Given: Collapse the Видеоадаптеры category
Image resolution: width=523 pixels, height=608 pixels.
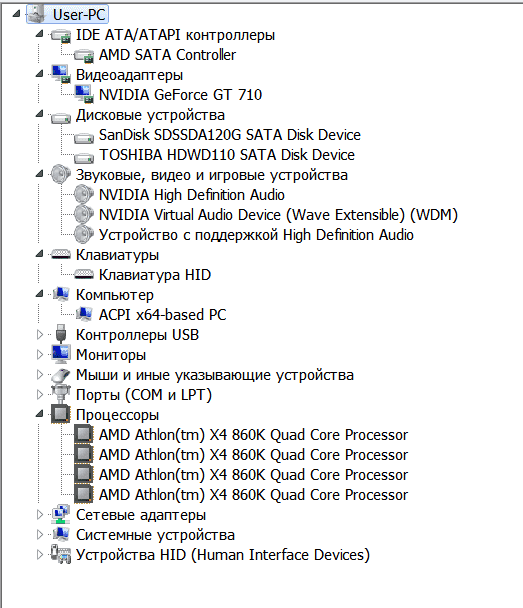Looking at the screenshot, I should pyautogui.click(x=40, y=74).
